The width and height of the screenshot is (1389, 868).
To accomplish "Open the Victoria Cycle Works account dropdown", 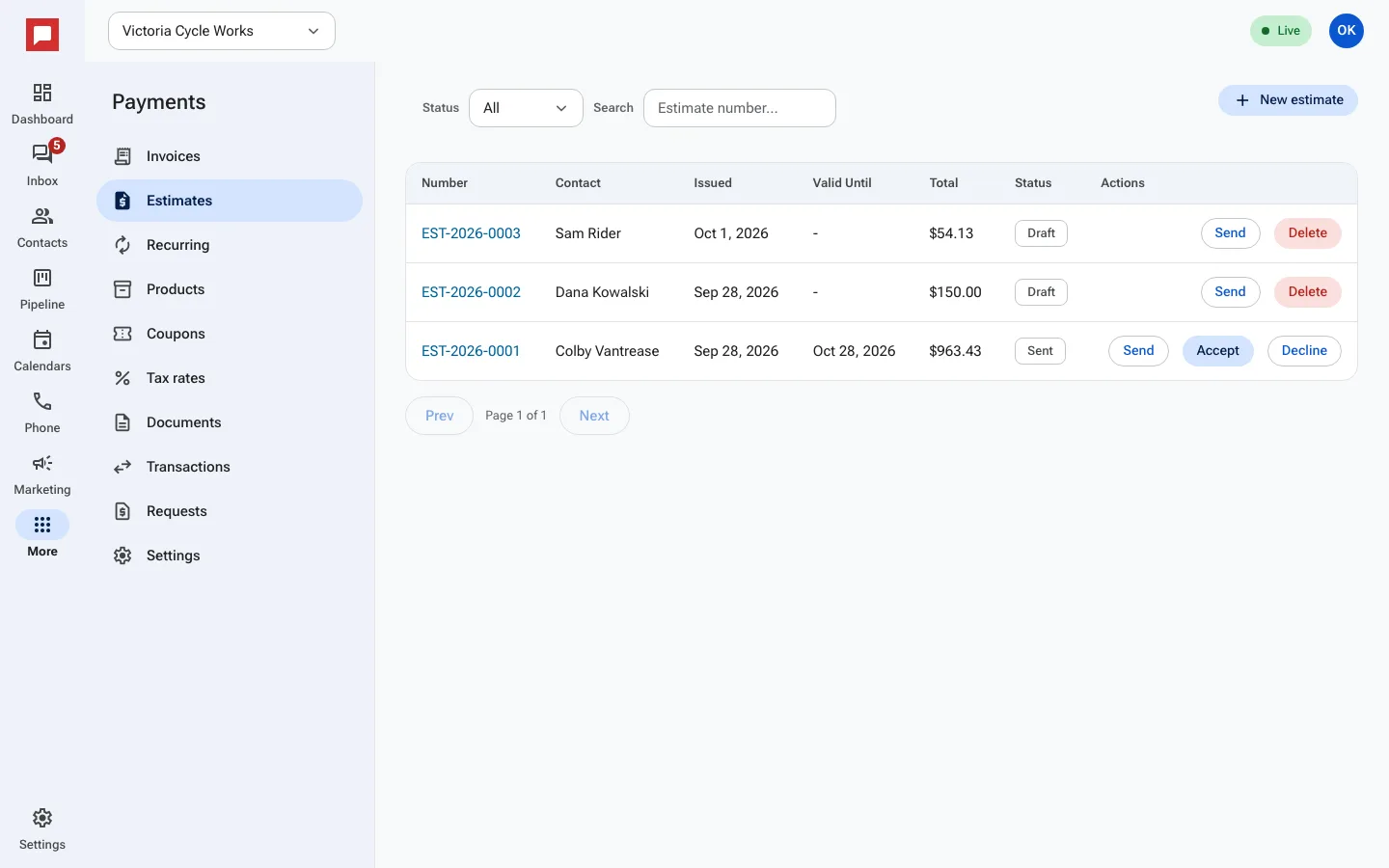I will (222, 31).
